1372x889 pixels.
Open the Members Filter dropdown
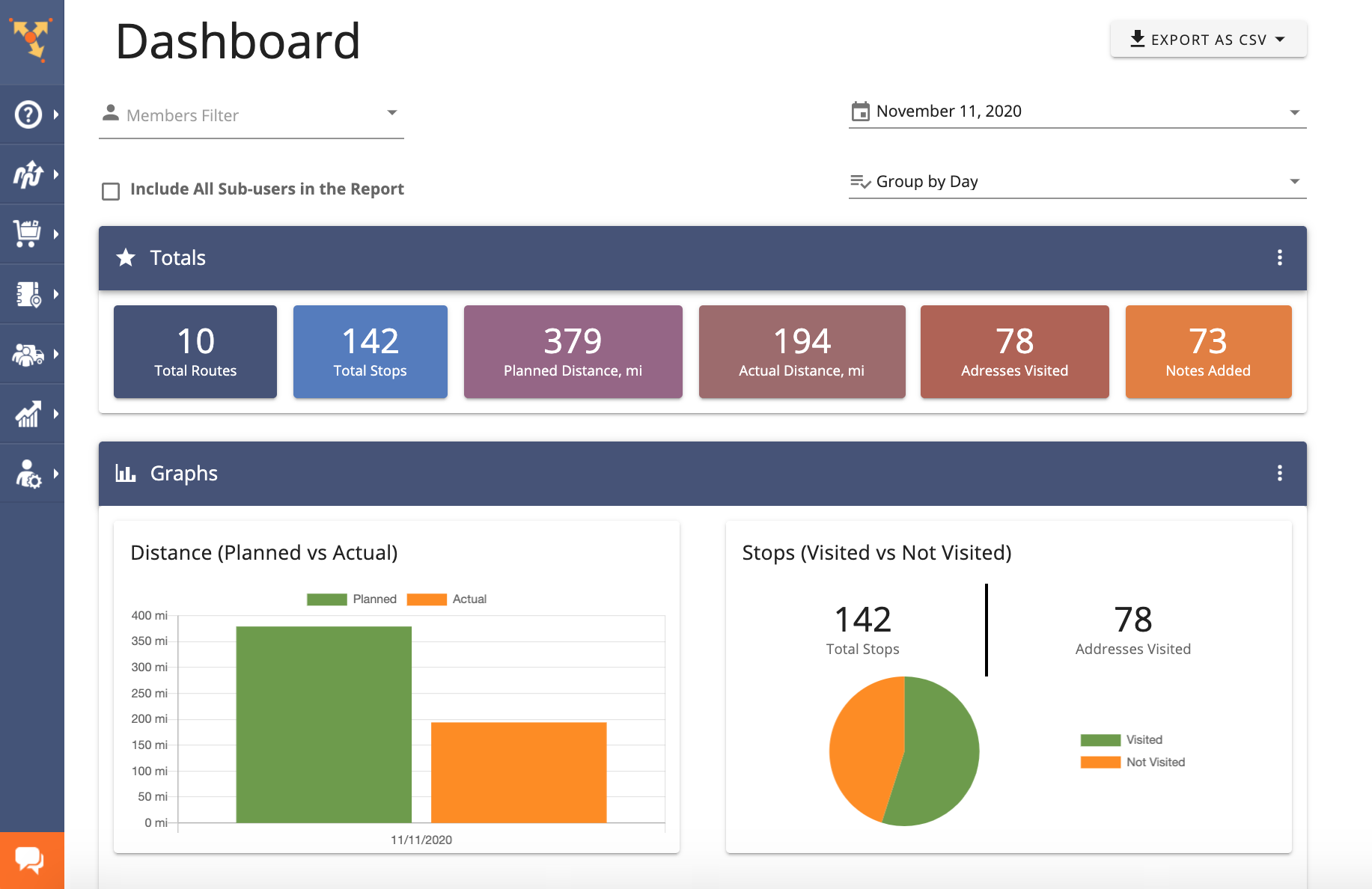(x=251, y=115)
